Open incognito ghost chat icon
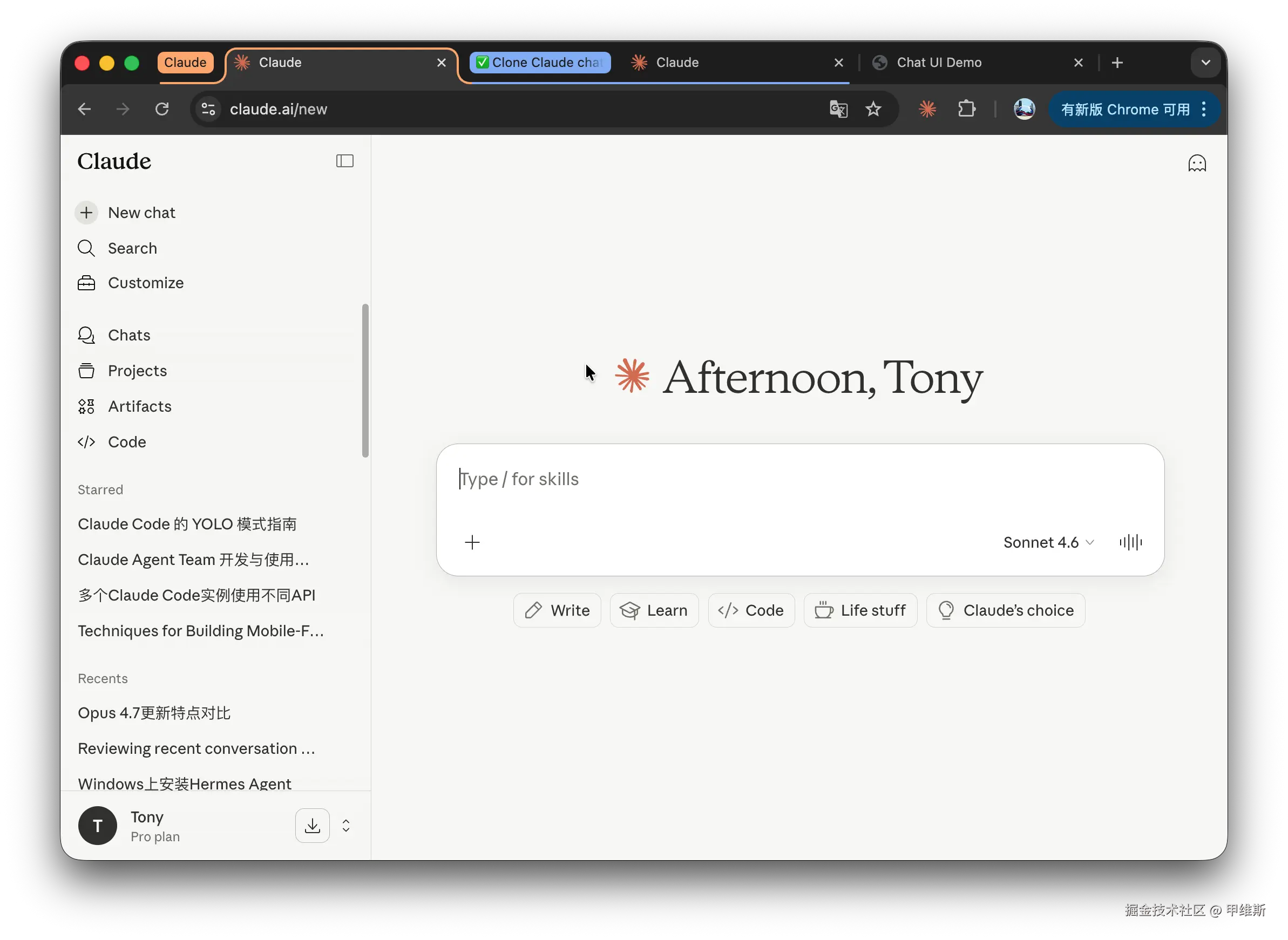 (x=1196, y=164)
